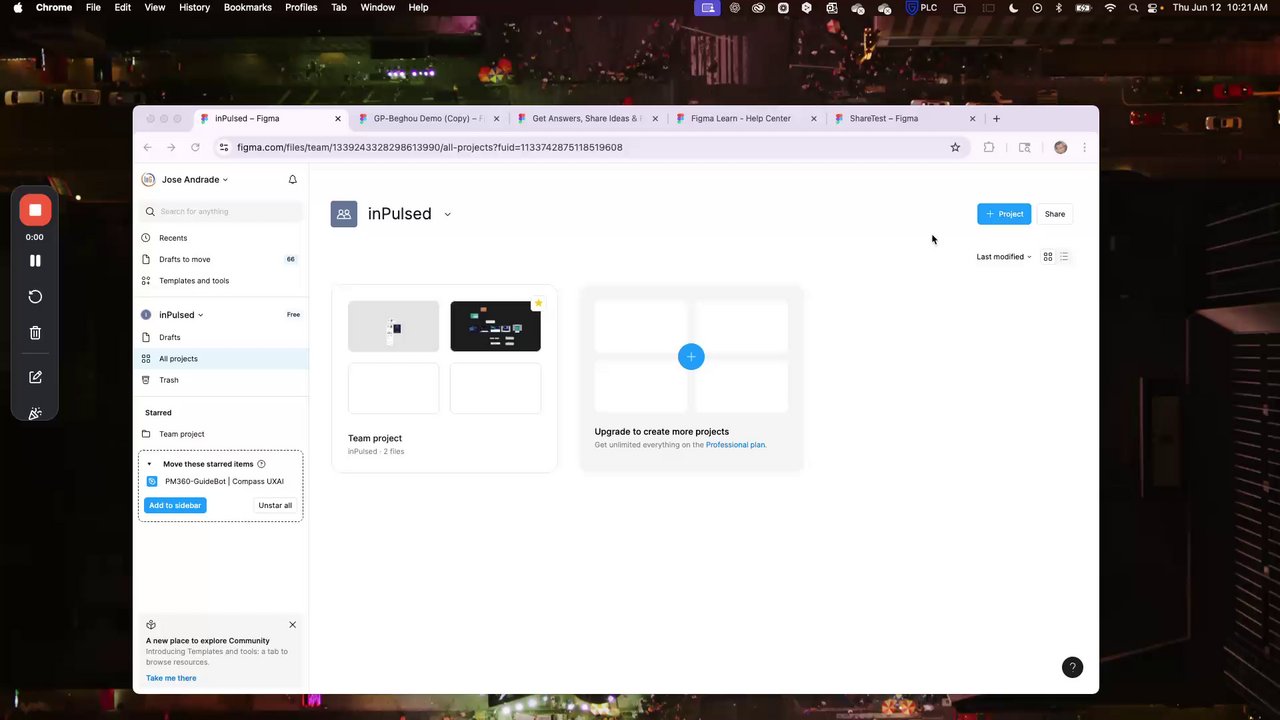Switch to the GP-Beghou Demo (Copy) tab
This screenshot has width=1280, height=720.
tap(429, 118)
